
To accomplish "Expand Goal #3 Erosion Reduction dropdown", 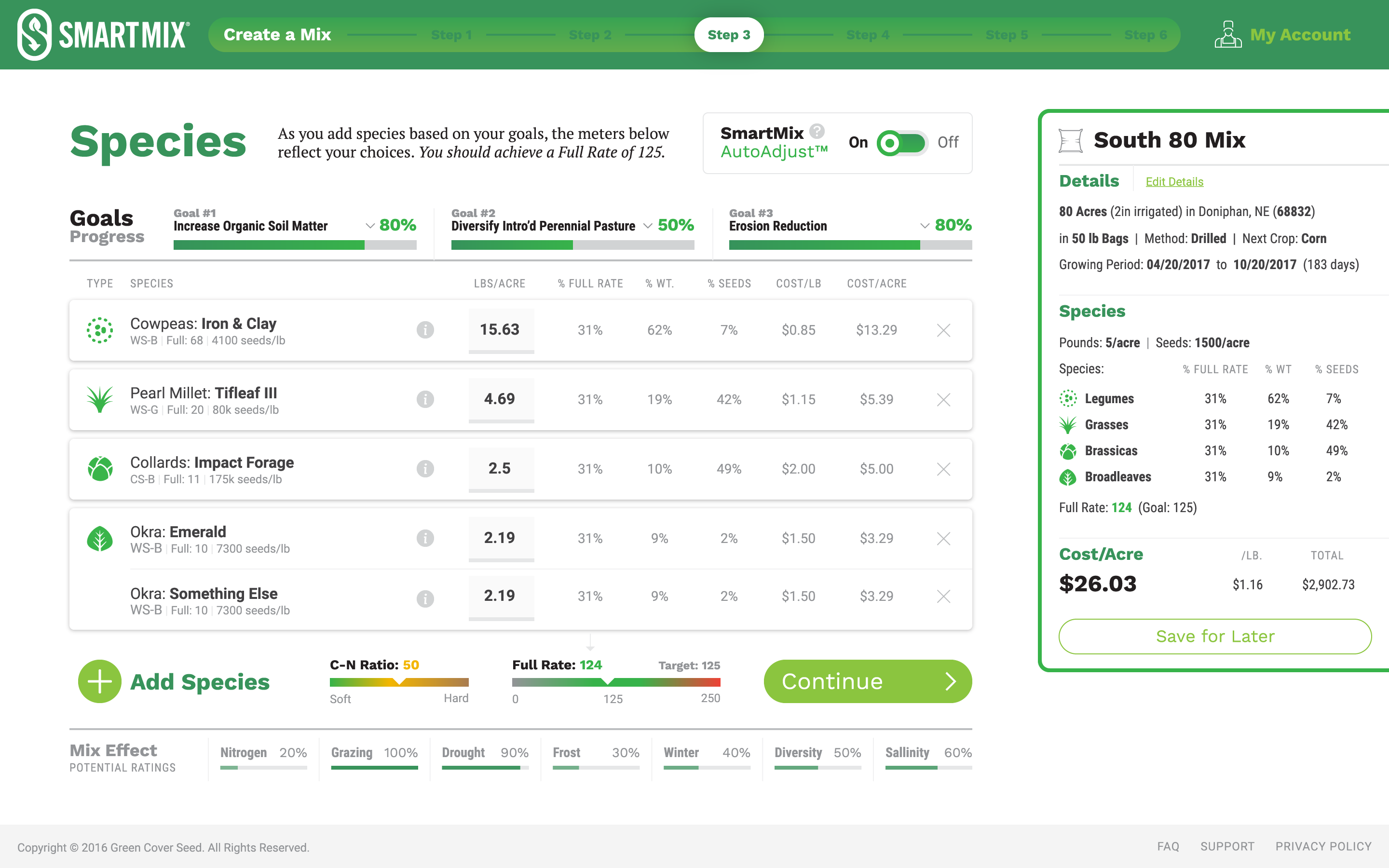I will tap(924, 226).
